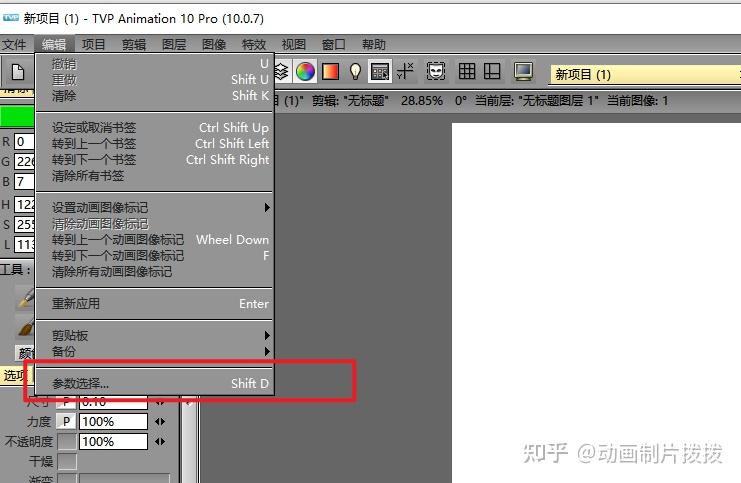Click the X/Y coordinates panel icon
Viewport: 741px width, 483px height.
pos(405,72)
